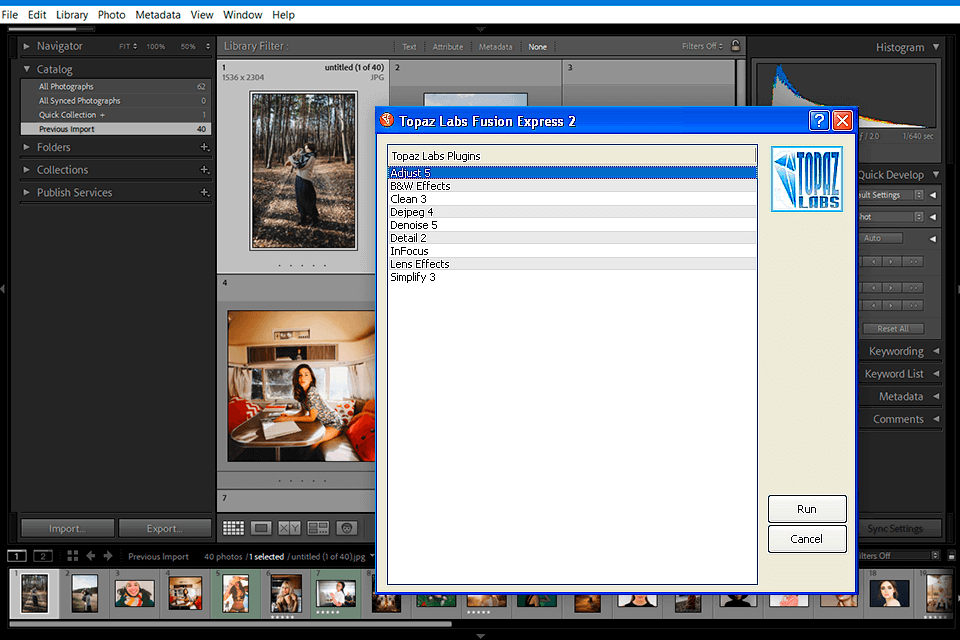Screen dimensions: 960x640
Task: Select forest couple photo in grid
Action: click(x=303, y=171)
